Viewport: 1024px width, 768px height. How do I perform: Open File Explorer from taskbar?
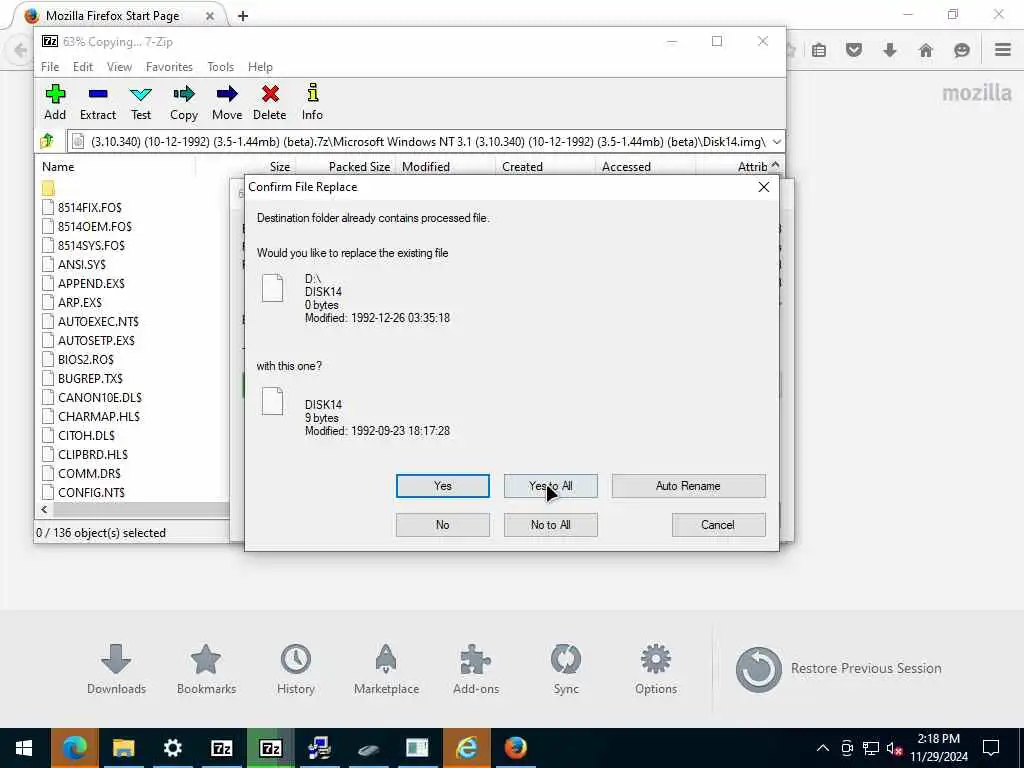123,748
